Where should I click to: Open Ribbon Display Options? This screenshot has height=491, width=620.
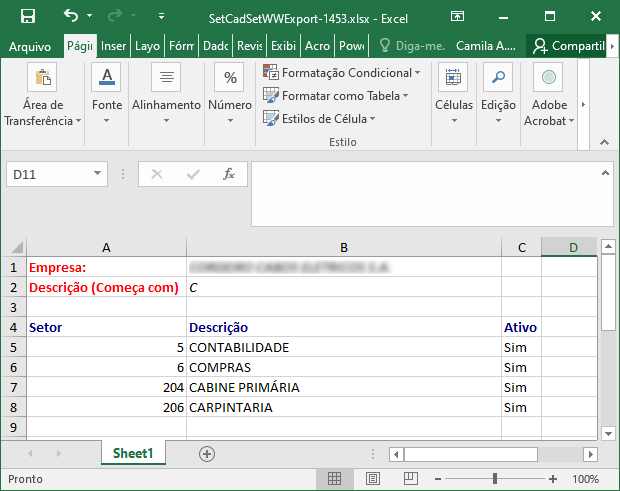click(x=457, y=16)
